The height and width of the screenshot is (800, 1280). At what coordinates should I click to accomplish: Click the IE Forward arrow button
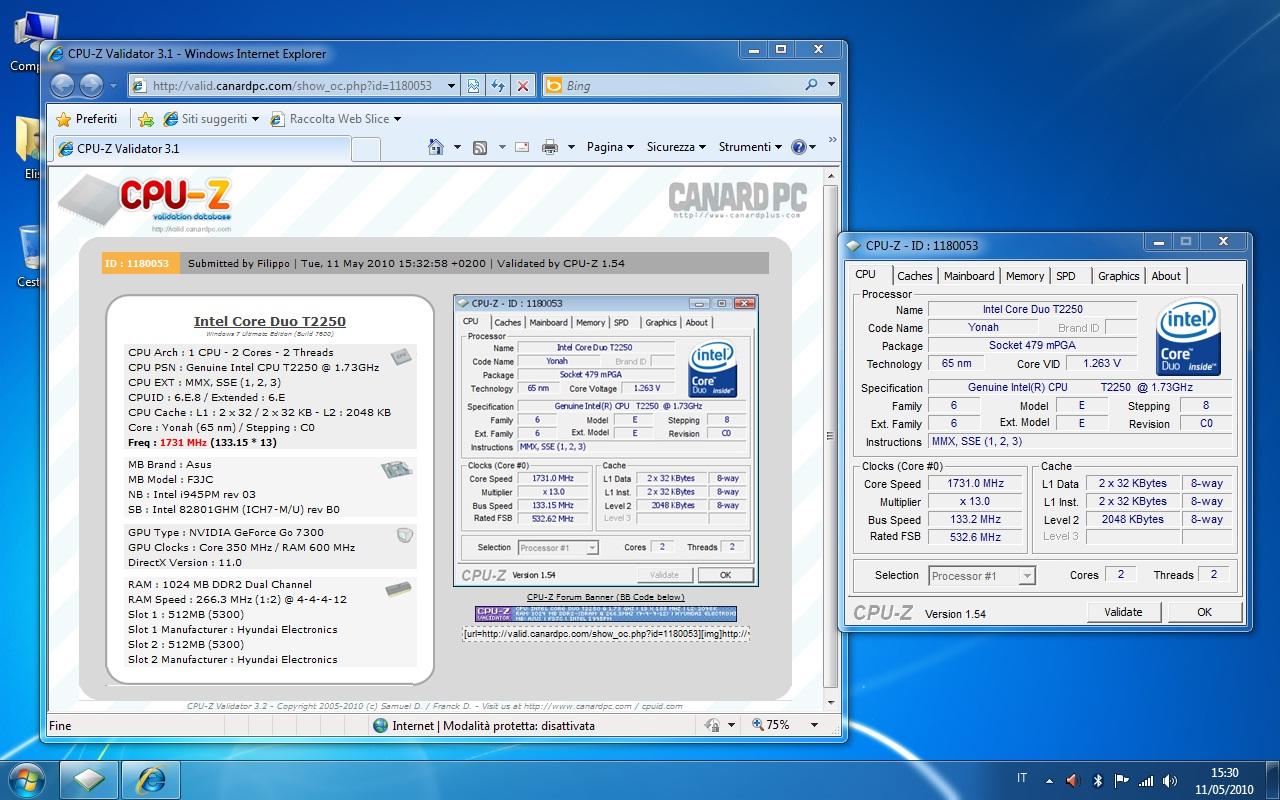91,86
